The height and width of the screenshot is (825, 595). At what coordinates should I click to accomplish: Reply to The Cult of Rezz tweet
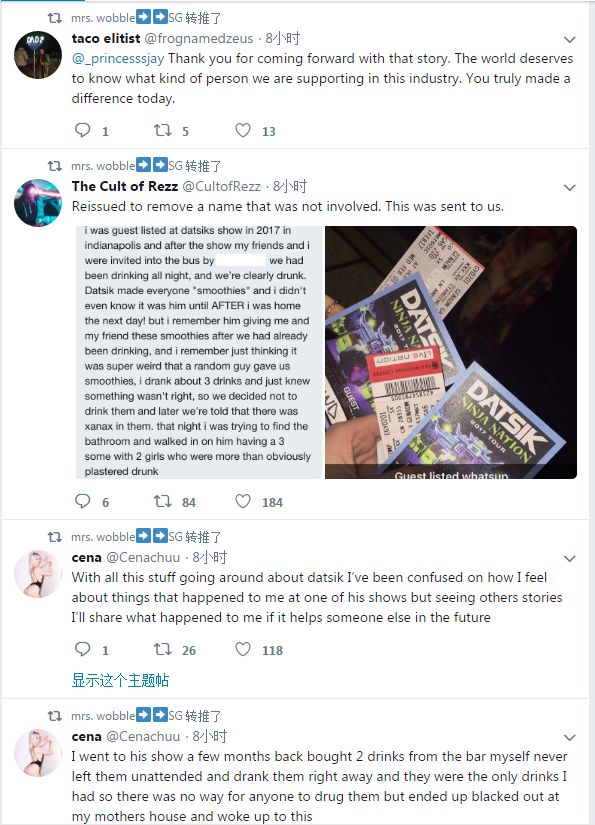[83, 501]
